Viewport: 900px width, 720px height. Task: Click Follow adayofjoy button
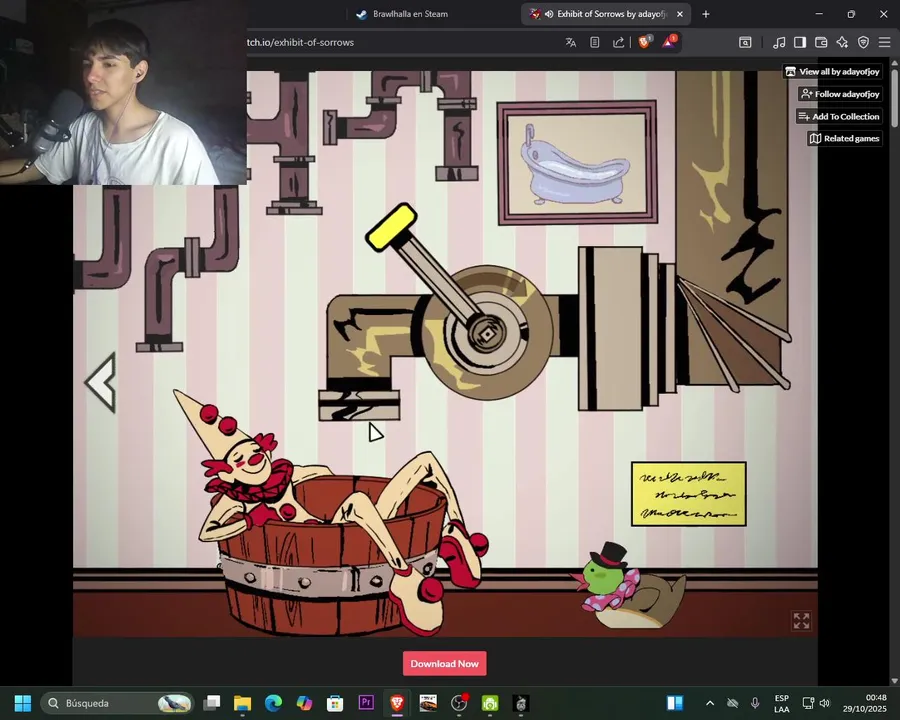click(x=840, y=94)
